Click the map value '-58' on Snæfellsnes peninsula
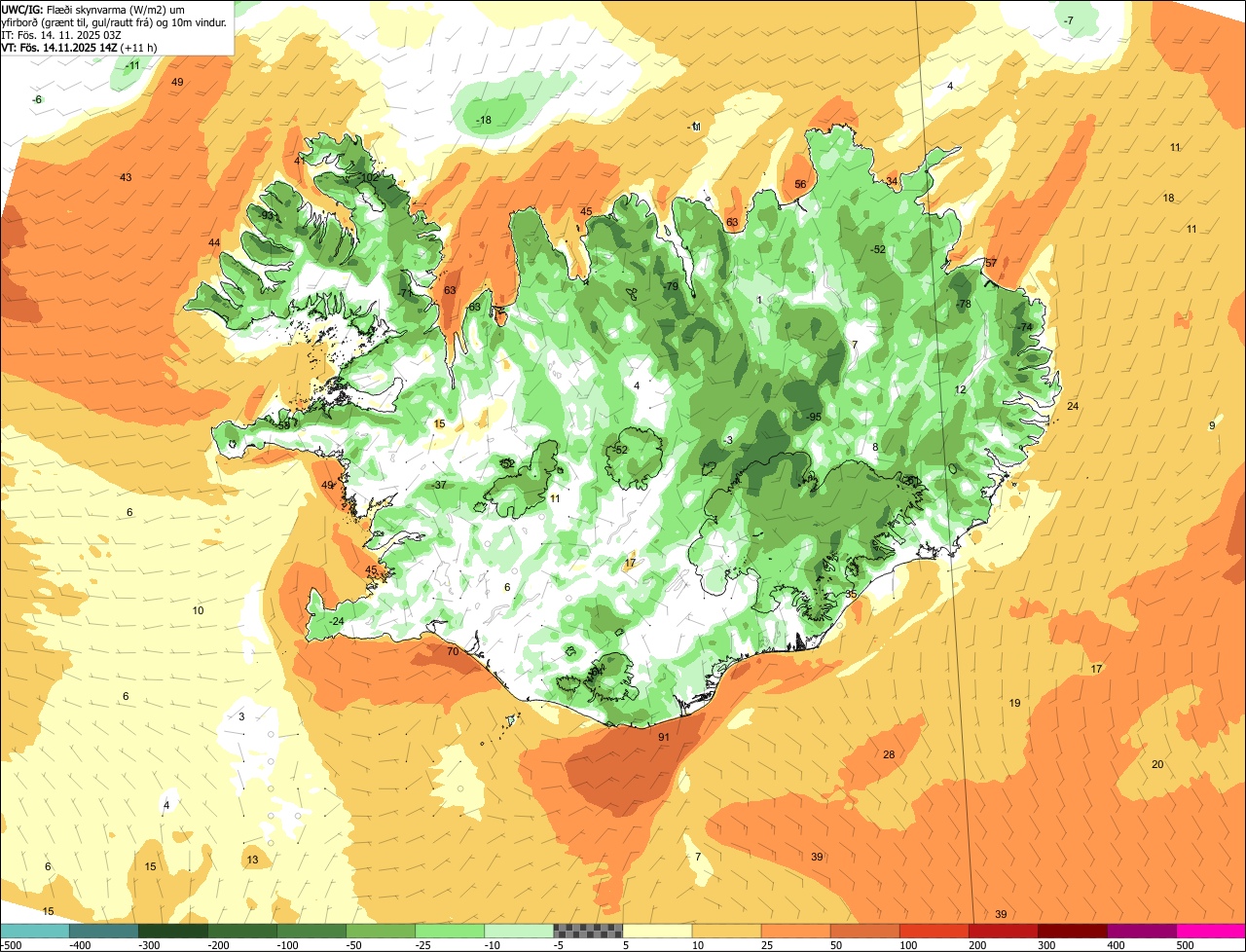The width and height of the screenshot is (1246, 952). click(x=282, y=425)
